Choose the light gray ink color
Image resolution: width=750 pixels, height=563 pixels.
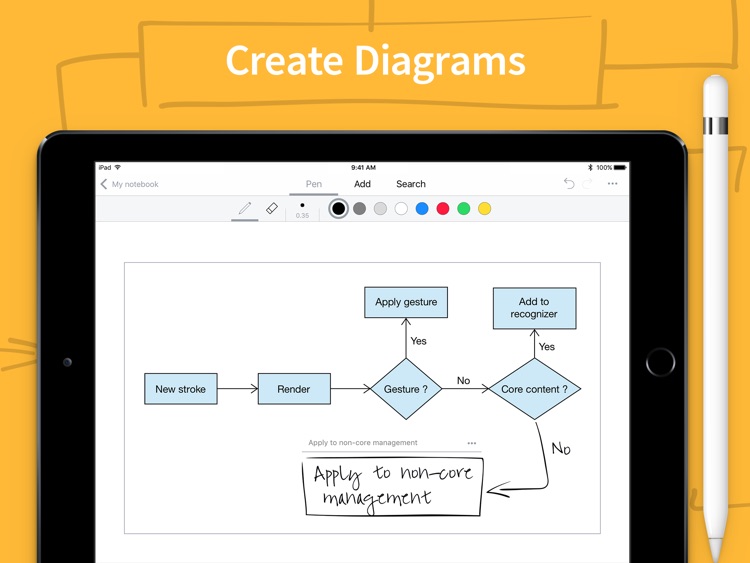pyautogui.click(x=380, y=209)
